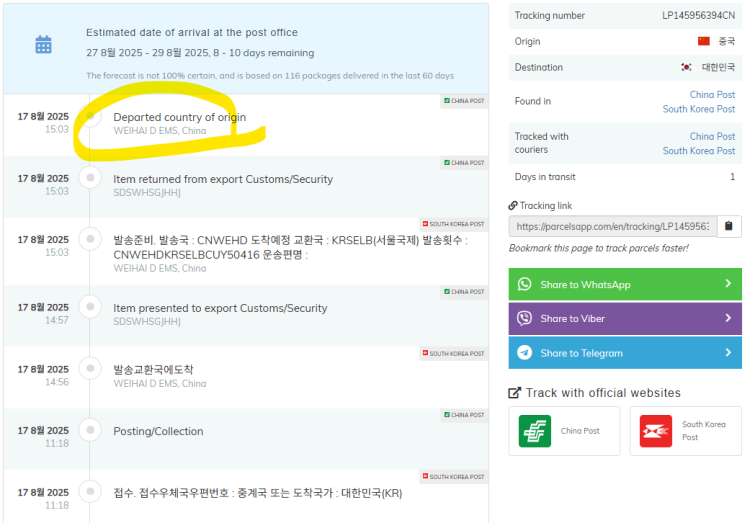This screenshot has width=750, height=523.
Task: Share tracking to WhatsApp
Action: click(x=625, y=284)
